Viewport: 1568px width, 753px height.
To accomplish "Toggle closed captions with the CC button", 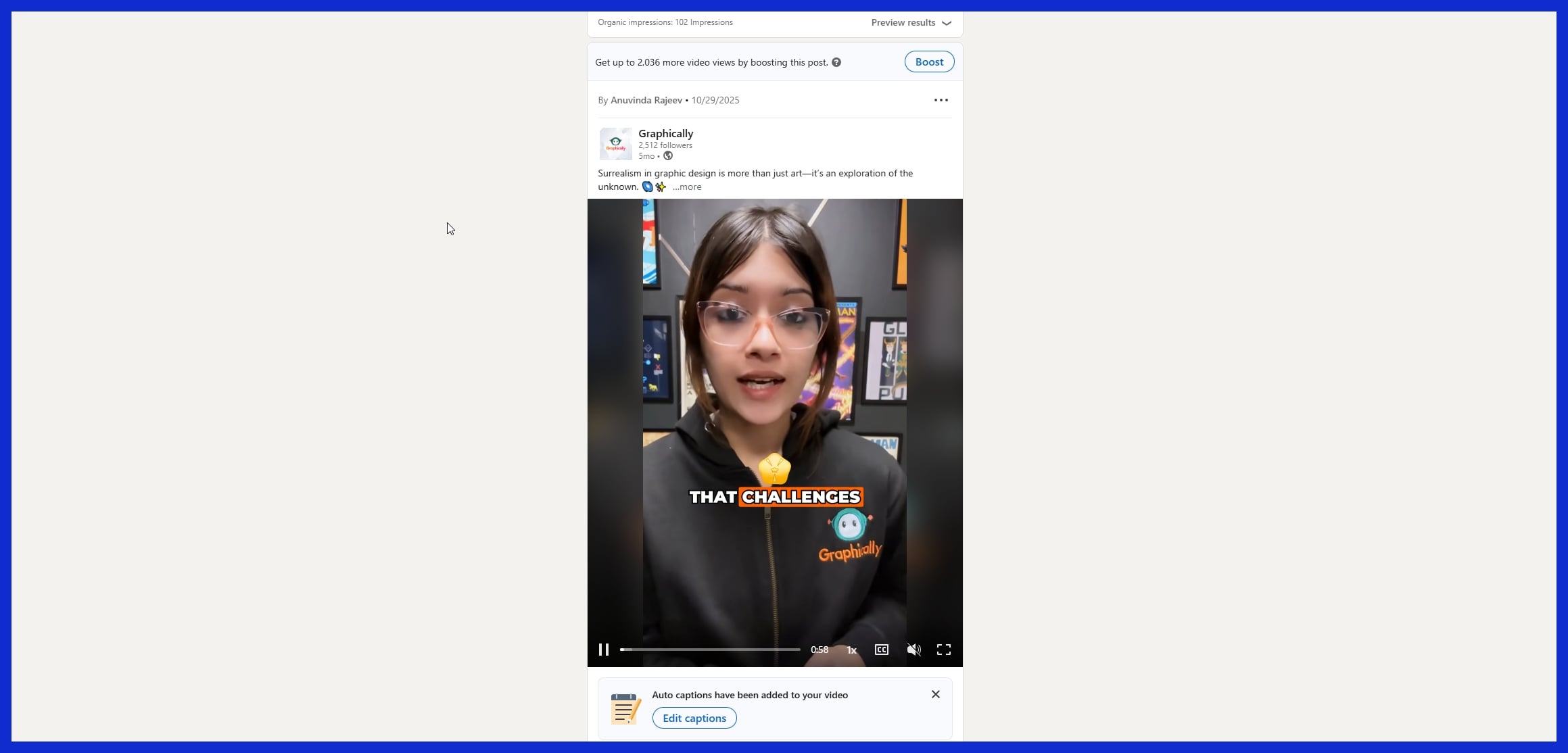I will click(x=881, y=650).
